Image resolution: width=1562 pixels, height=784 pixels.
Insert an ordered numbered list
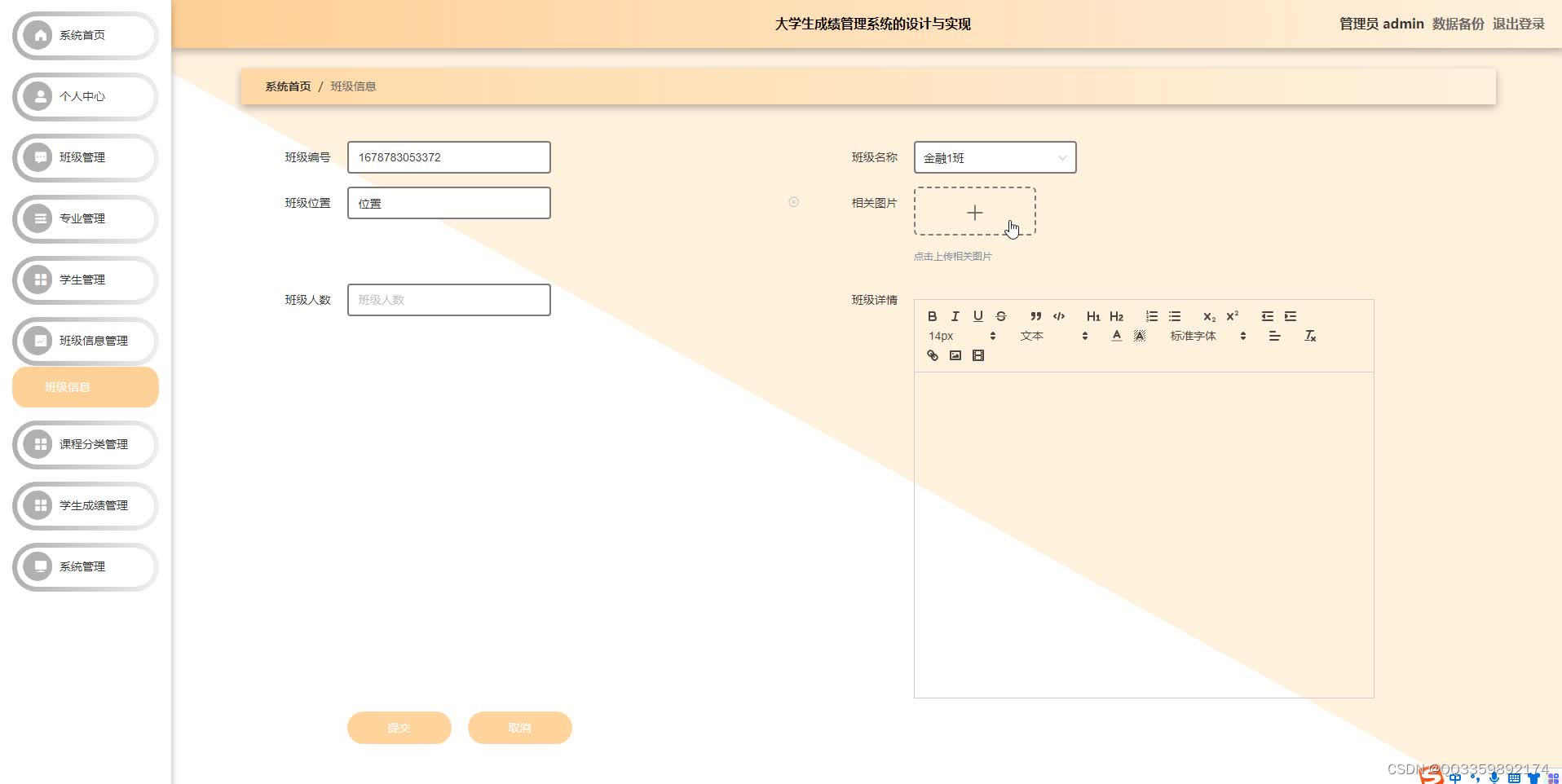[x=1151, y=316]
